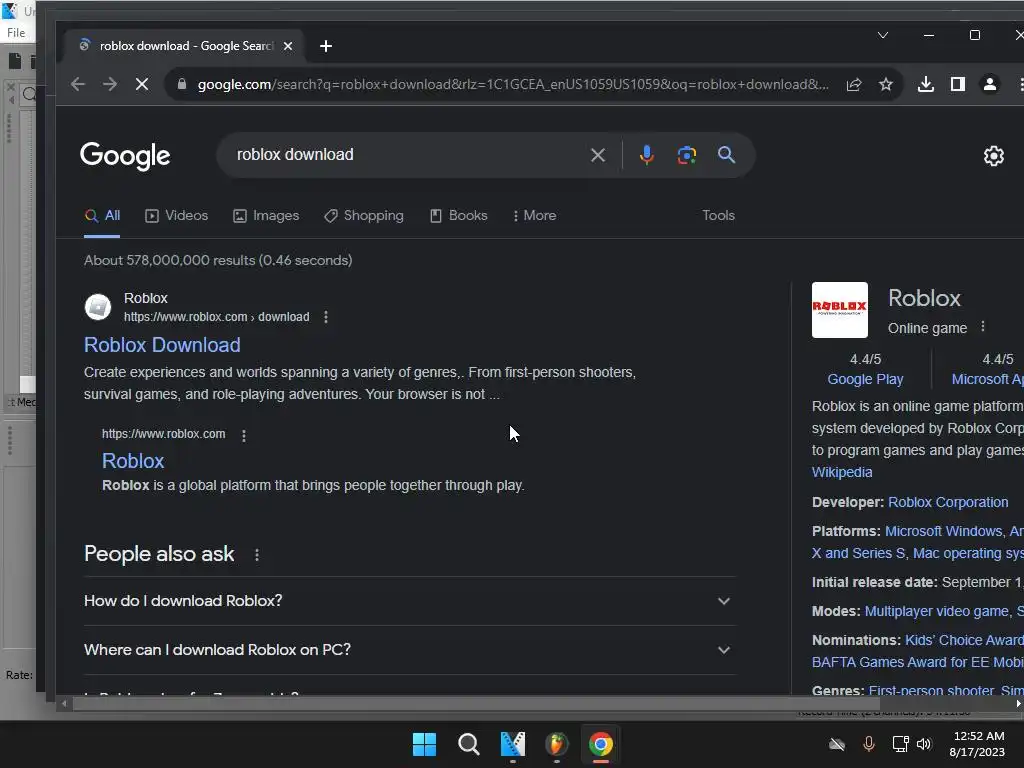Screen dimensions: 1024x768
Task: Expand Where can I download Roblox on PC?
Action: coord(409,650)
